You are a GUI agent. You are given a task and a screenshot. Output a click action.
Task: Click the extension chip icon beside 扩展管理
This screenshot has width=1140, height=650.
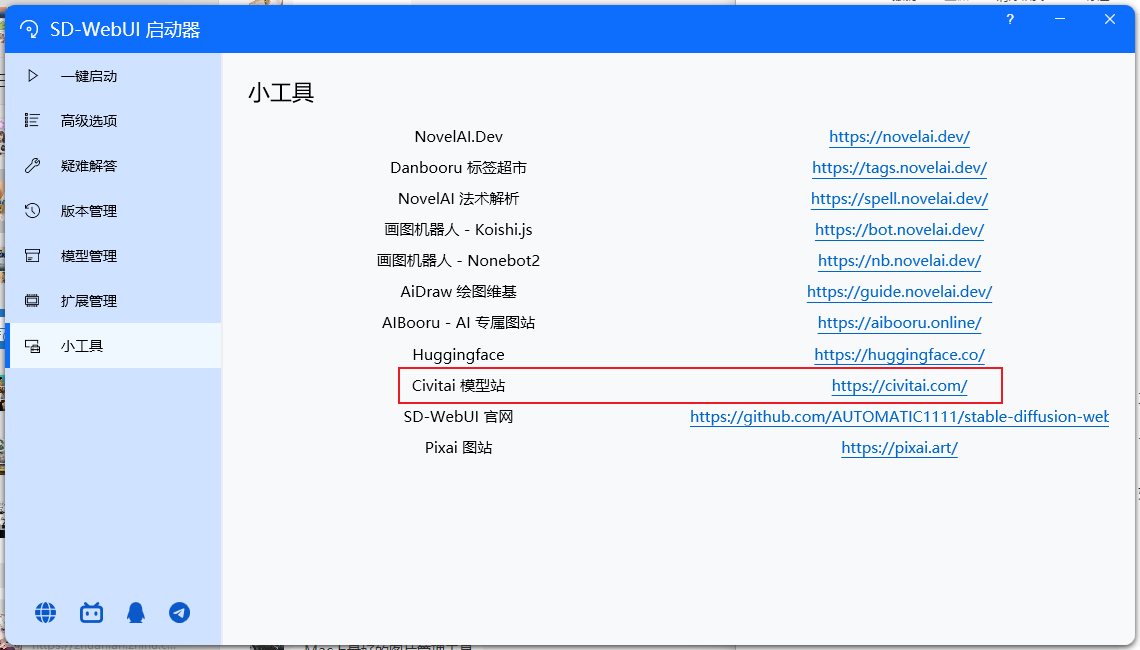pos(32,300)
